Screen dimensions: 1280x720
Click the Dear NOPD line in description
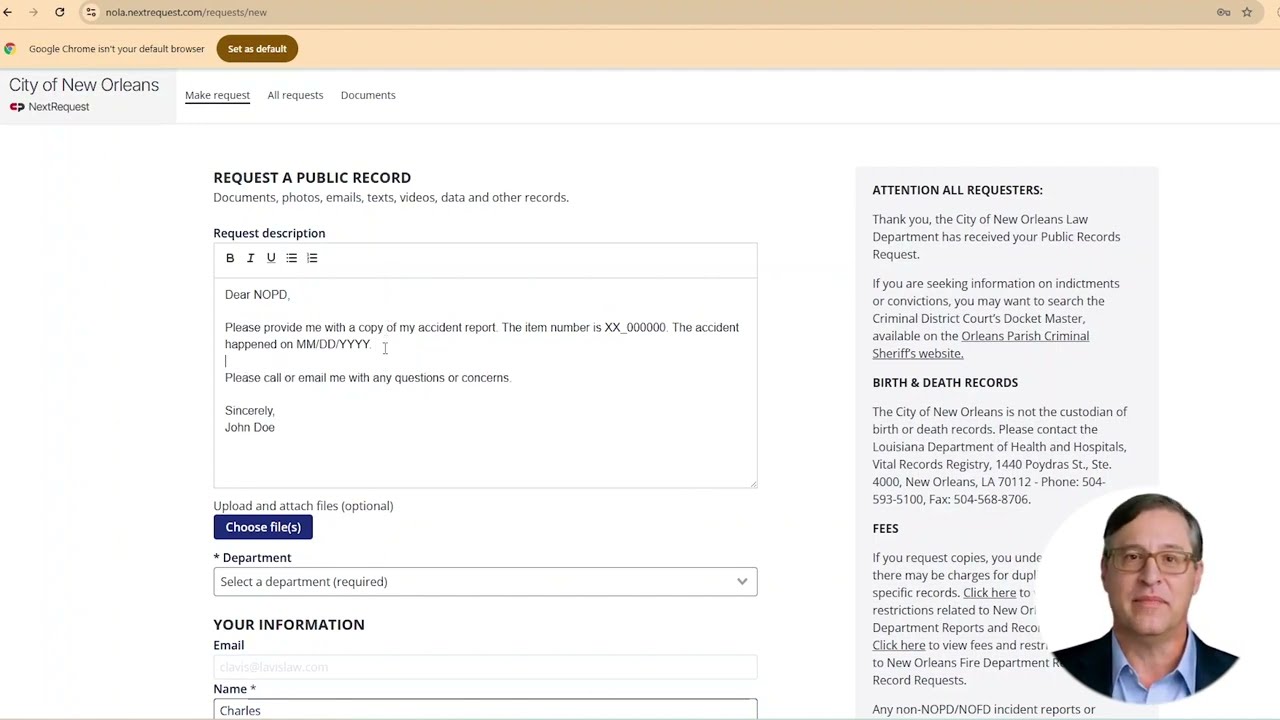click(257, 295)
